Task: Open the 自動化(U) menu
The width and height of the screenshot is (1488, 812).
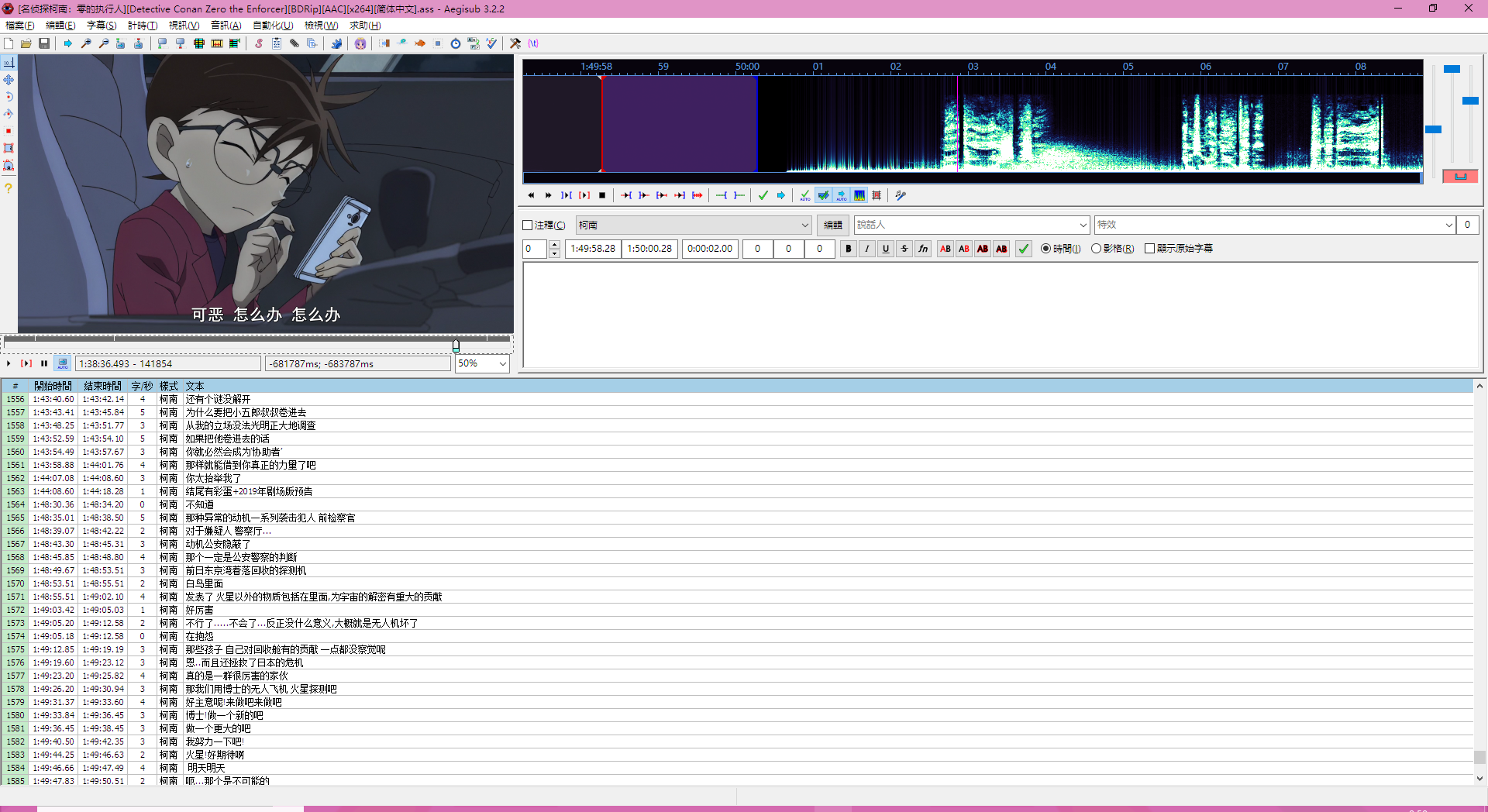Action: pos(273,26)
